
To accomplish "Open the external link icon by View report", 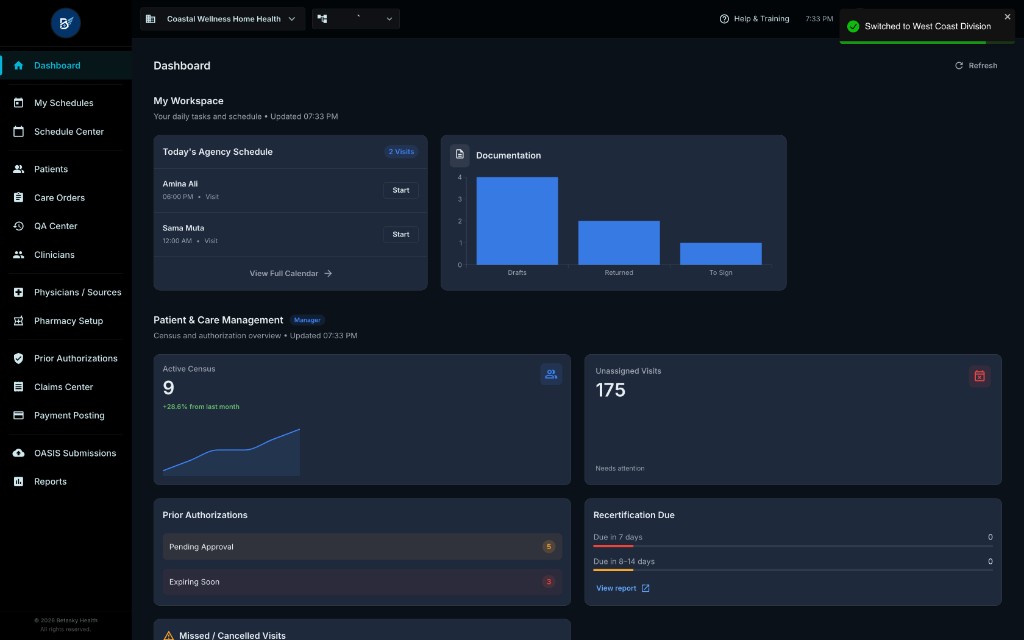I will (x=645, y=588).
